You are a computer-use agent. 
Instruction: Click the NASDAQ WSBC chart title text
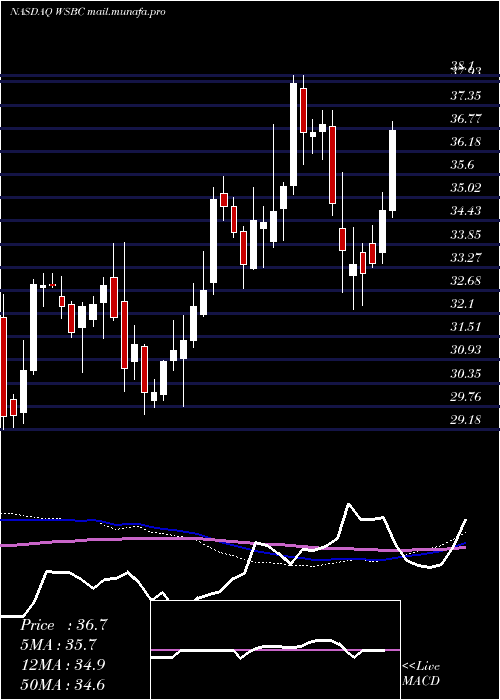point(88,12)
